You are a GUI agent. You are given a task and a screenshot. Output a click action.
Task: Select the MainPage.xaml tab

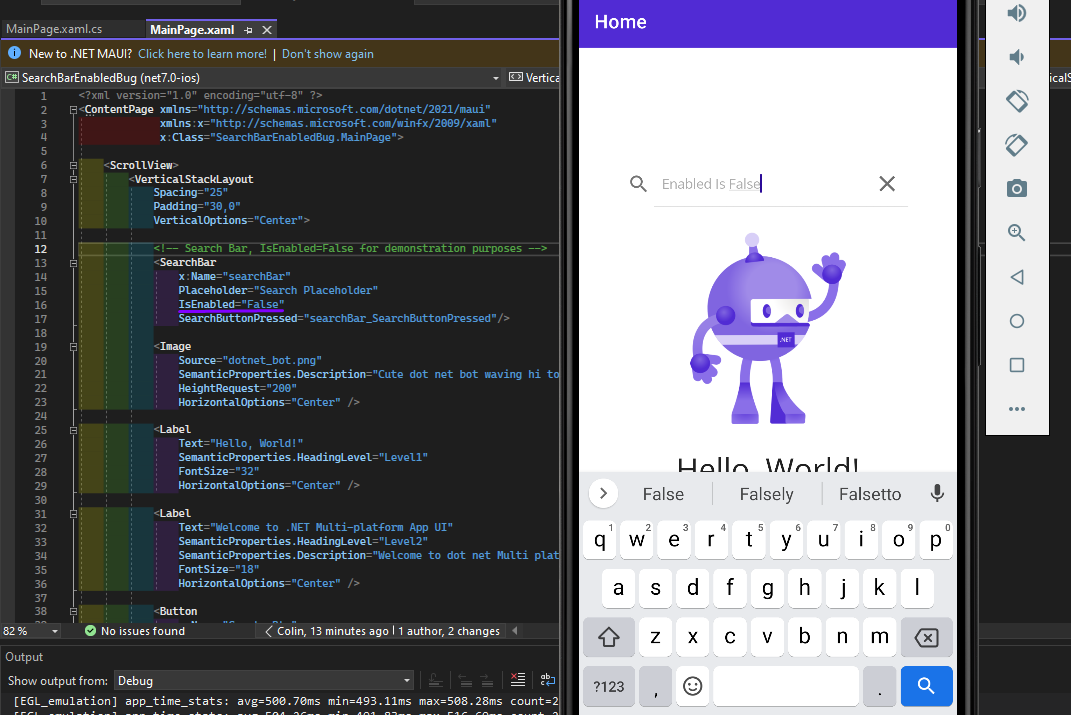(192, 29)
